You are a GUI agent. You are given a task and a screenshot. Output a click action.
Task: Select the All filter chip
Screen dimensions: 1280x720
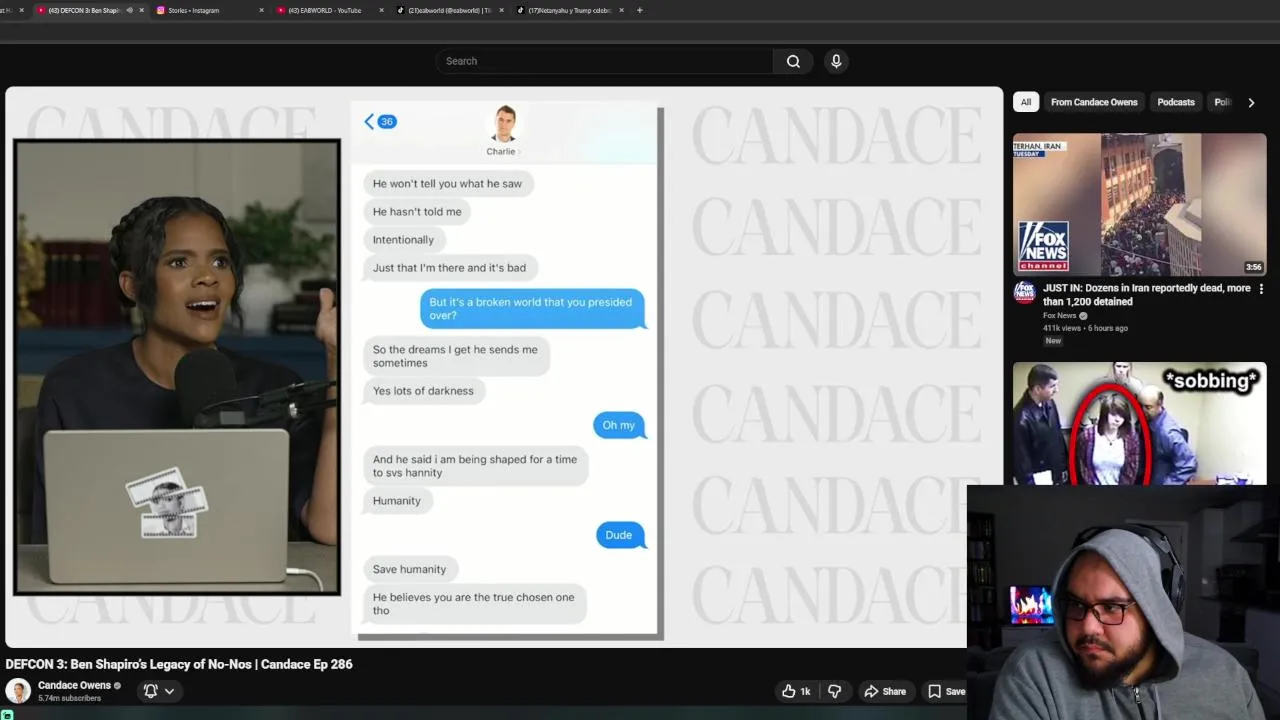click(1026, 102)
